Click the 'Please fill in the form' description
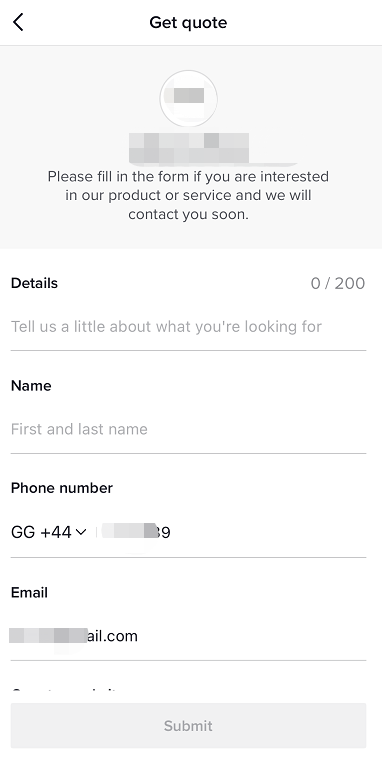This screenshot has width=382, height=758. click(188, 195)
